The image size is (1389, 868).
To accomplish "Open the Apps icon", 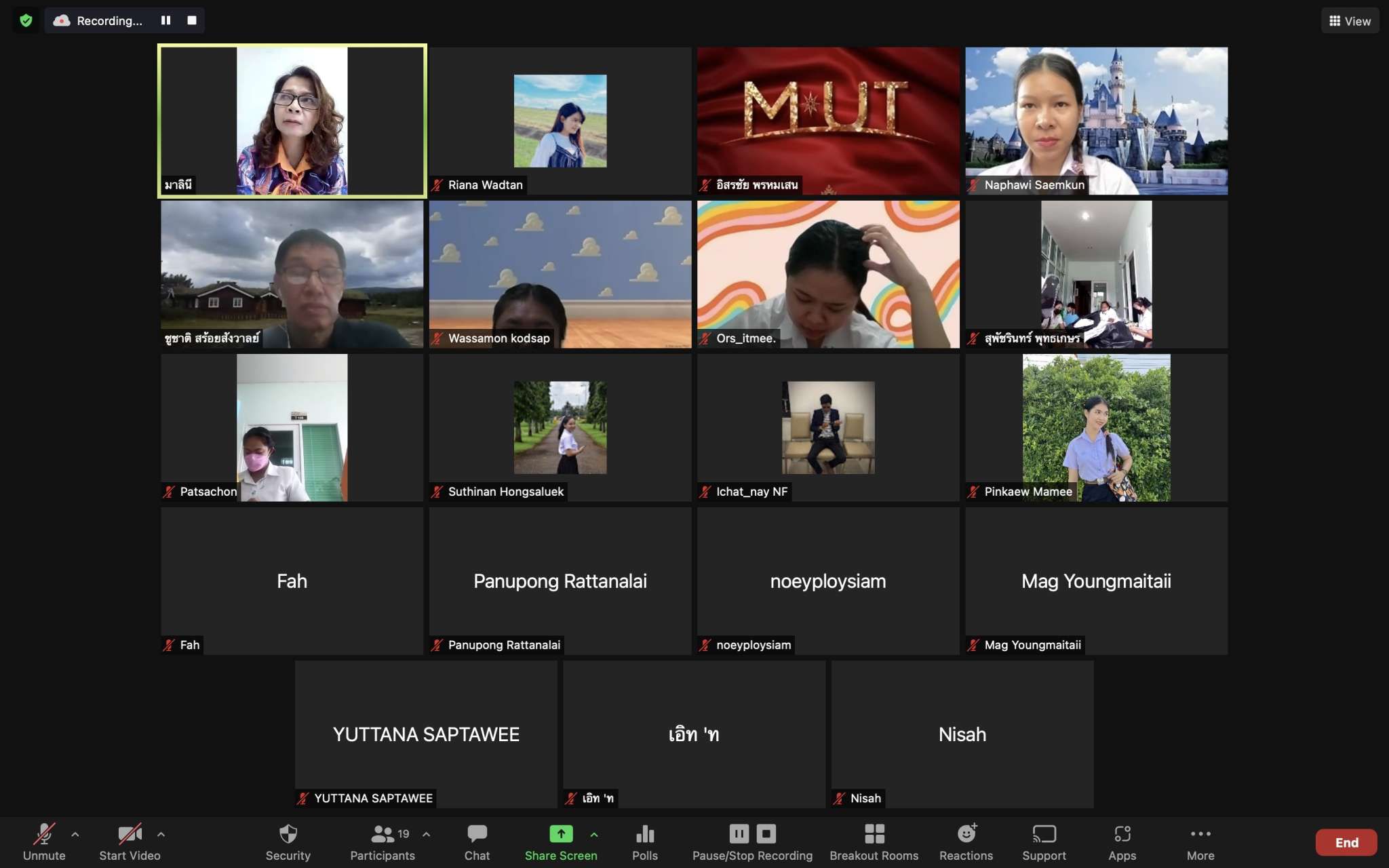I will click(1122, 834).
